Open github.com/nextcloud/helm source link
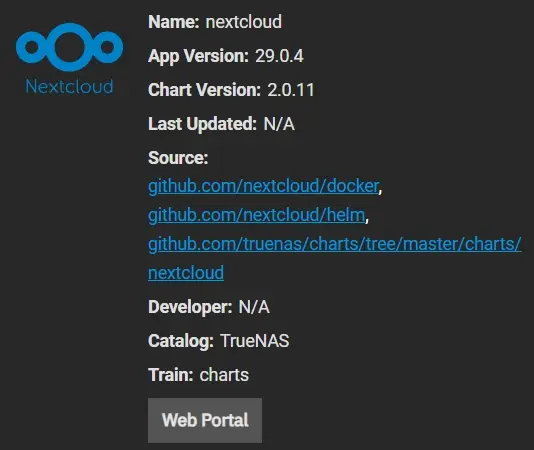This screenshot has width=534, height=450. (256, 215)
